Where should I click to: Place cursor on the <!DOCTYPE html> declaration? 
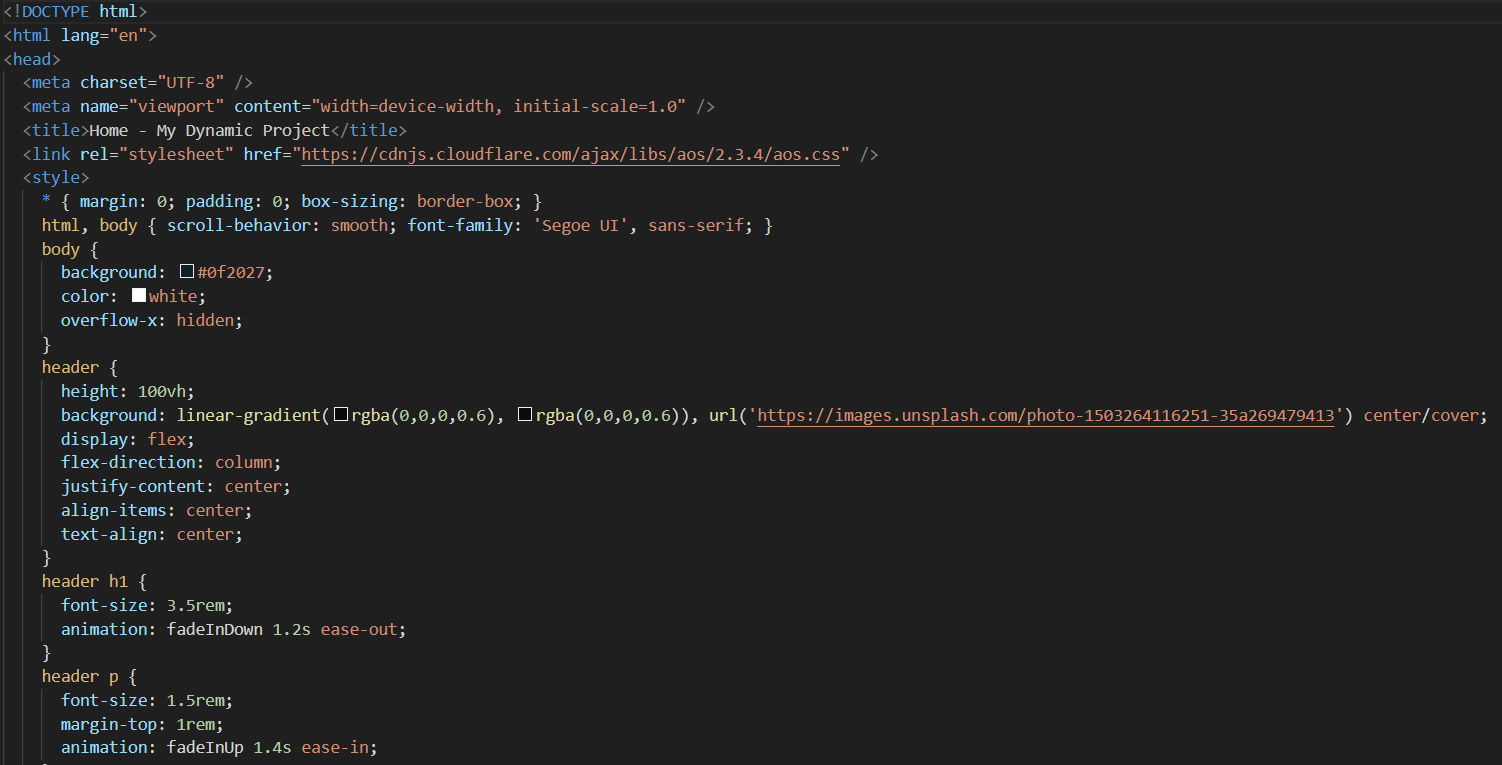[x=75, y=12]
